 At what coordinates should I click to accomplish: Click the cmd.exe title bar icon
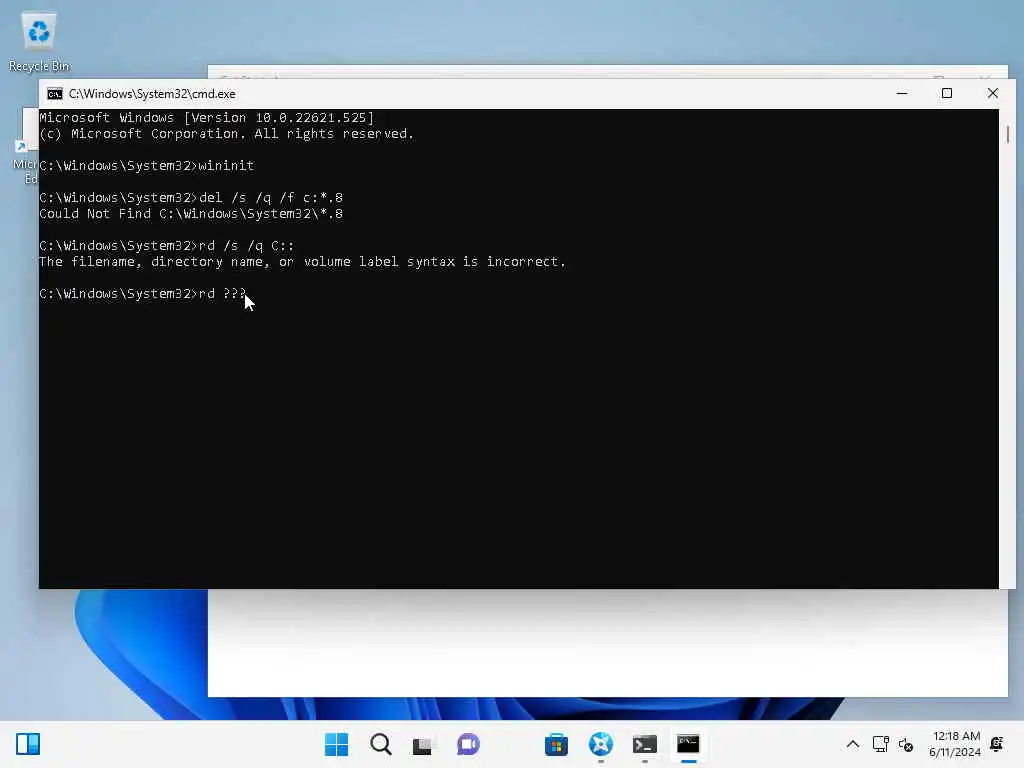55,94
